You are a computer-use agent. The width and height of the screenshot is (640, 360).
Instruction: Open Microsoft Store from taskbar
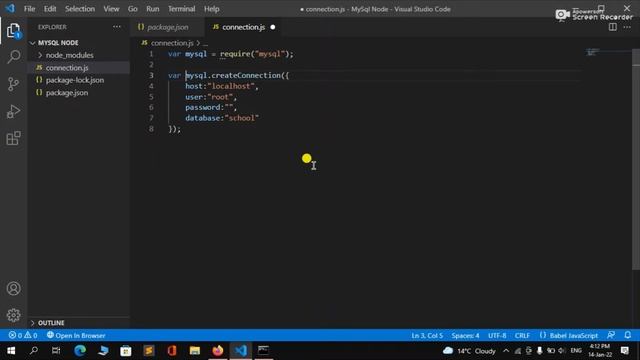pos(126,351)
